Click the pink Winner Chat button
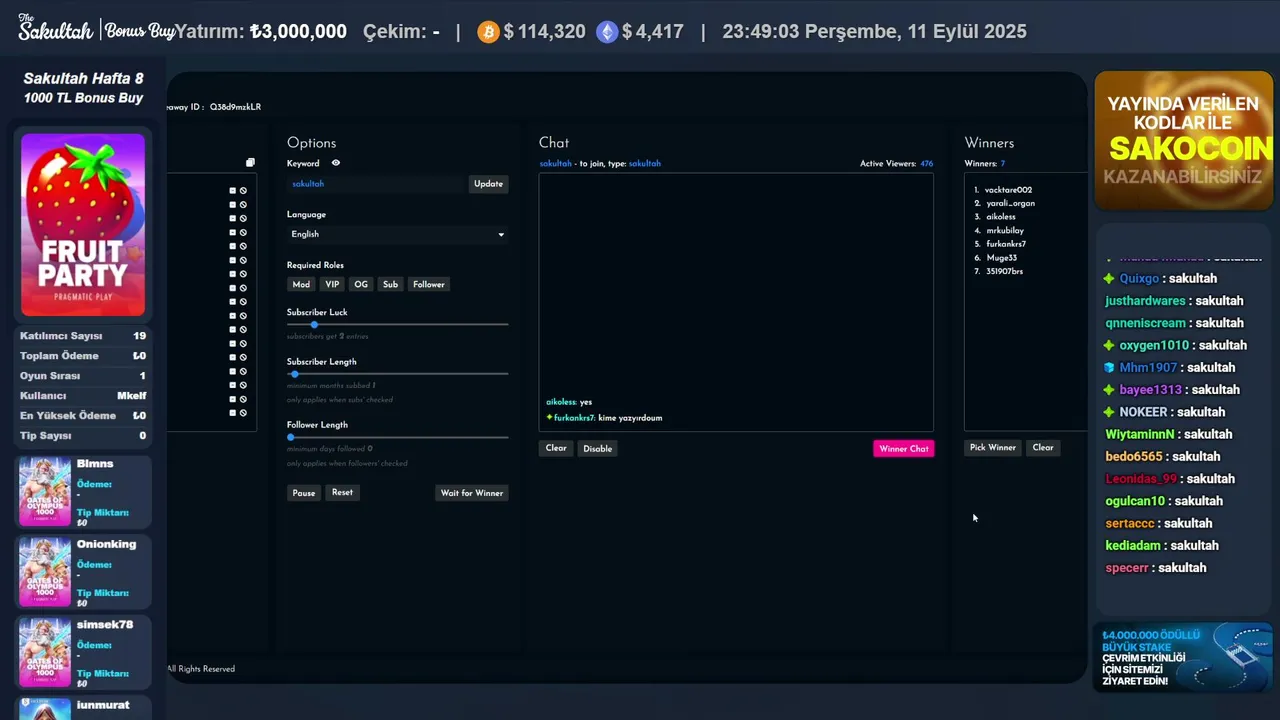1280x720 pixels. point(904,449)
